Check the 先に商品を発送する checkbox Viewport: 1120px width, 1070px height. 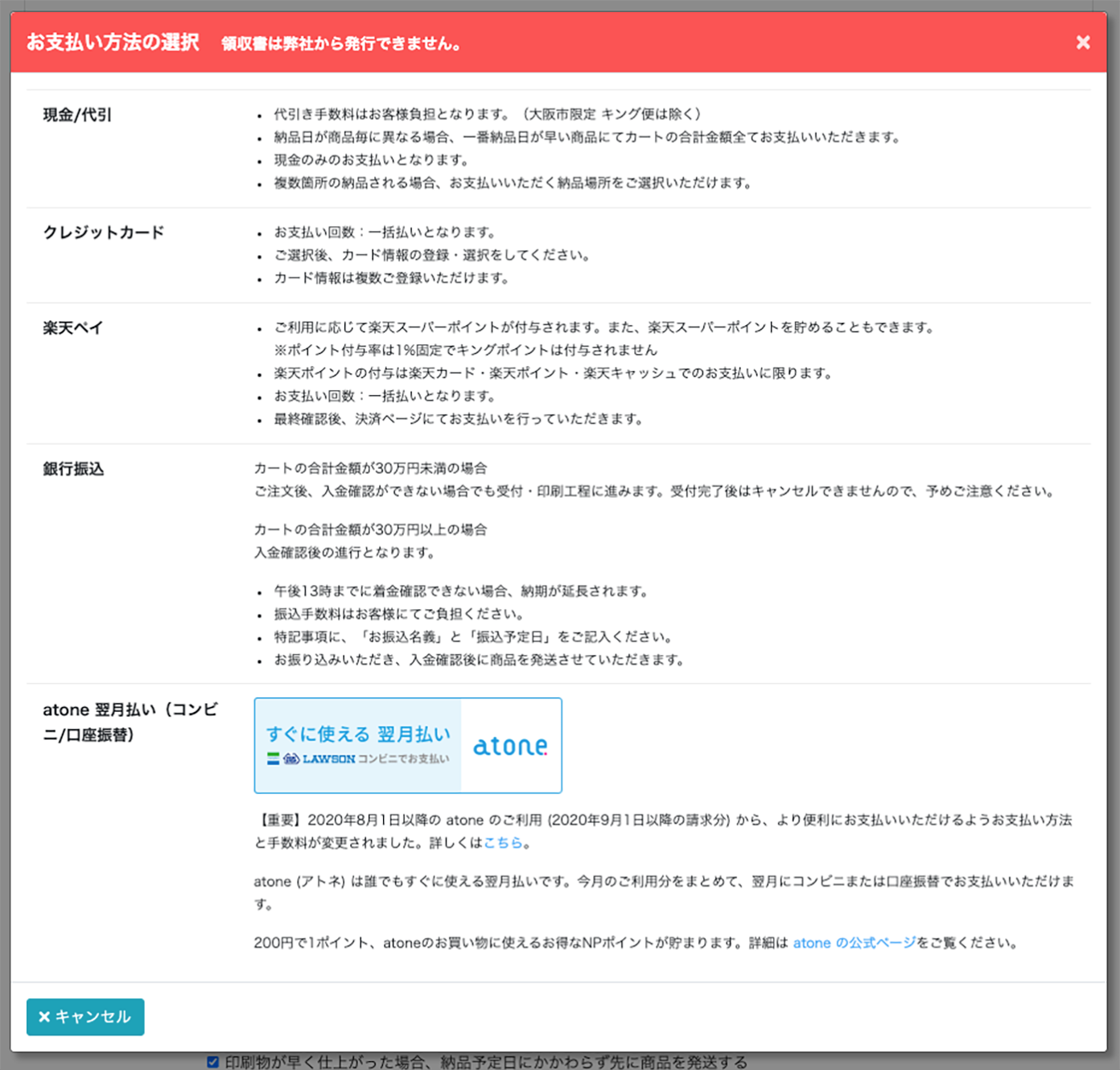point(212,1061)
